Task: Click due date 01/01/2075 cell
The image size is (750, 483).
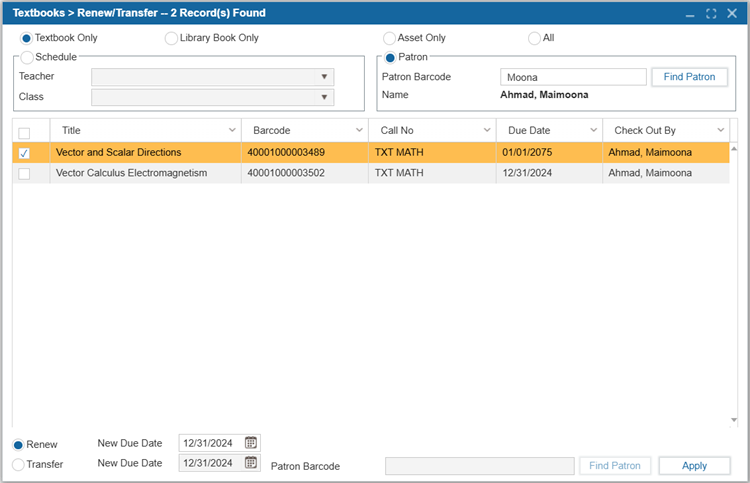Action: click(527, 152)
